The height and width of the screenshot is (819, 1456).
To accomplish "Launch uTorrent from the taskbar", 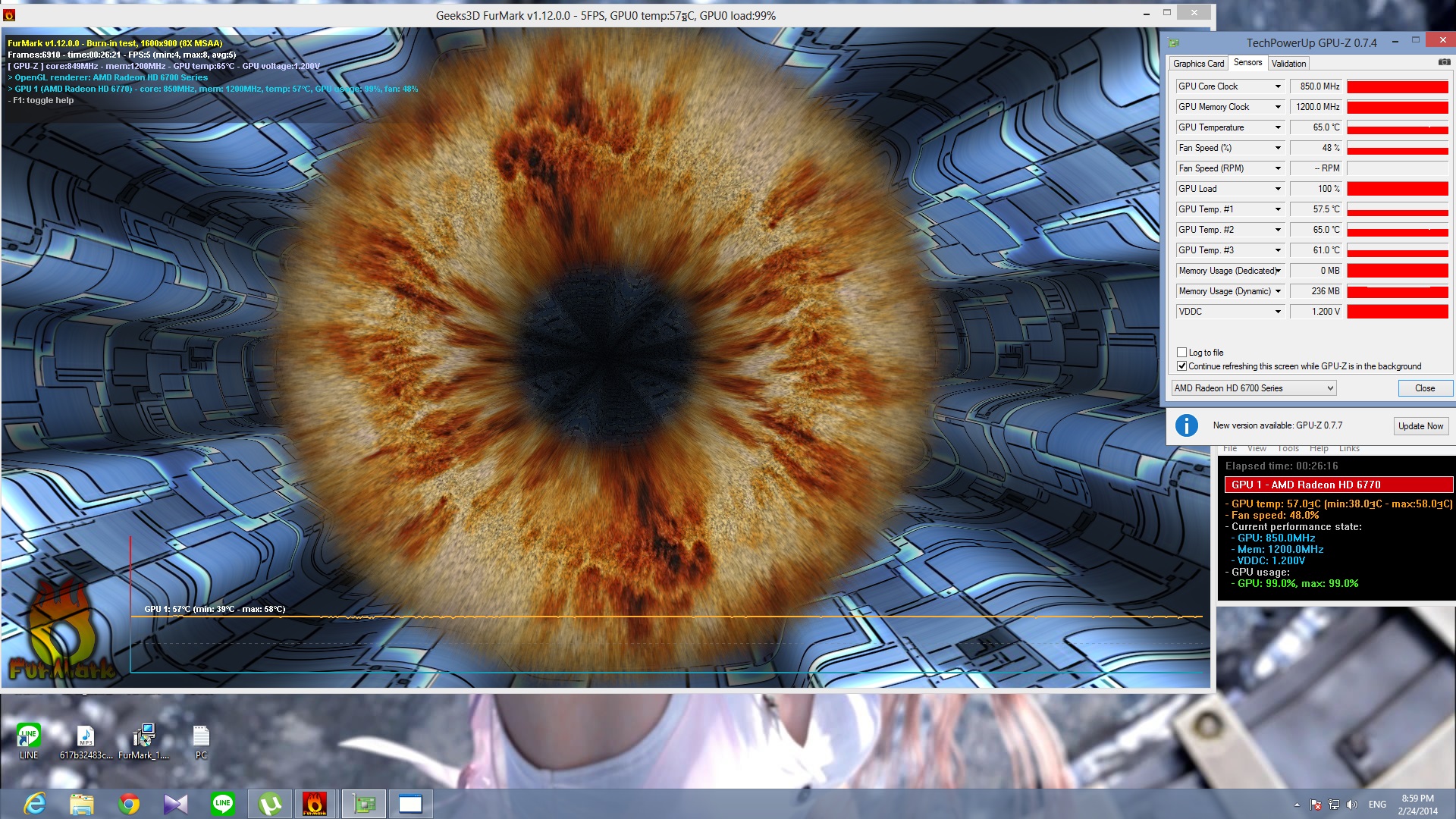I will click(269, 804).
